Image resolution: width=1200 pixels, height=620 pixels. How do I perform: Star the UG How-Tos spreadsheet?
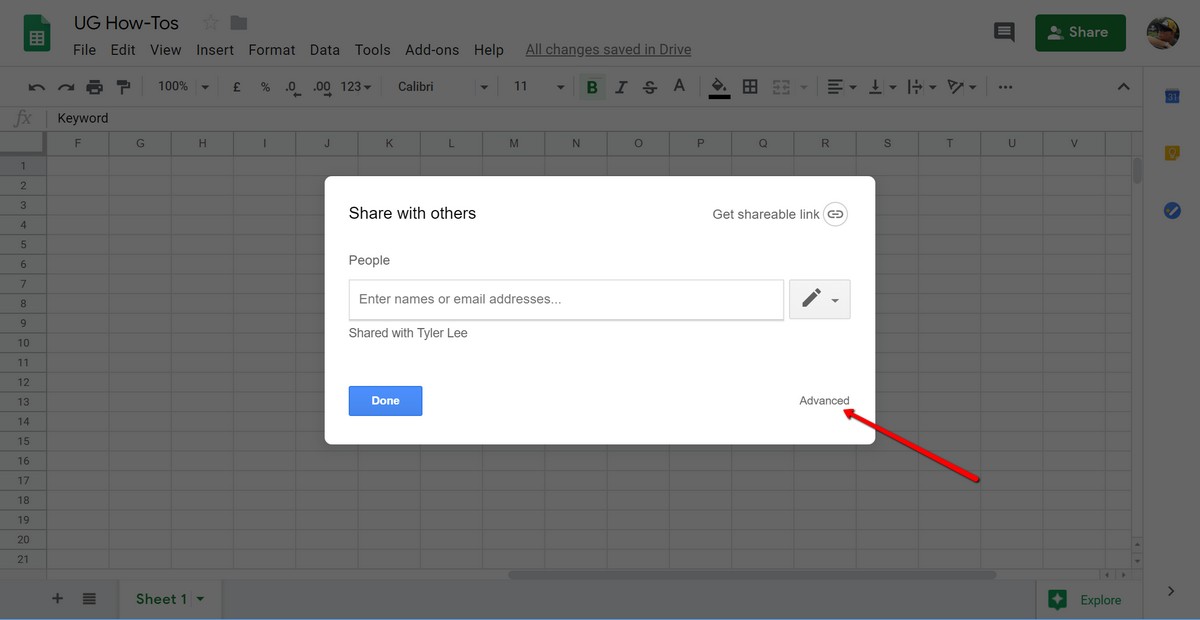click(209, 21)
